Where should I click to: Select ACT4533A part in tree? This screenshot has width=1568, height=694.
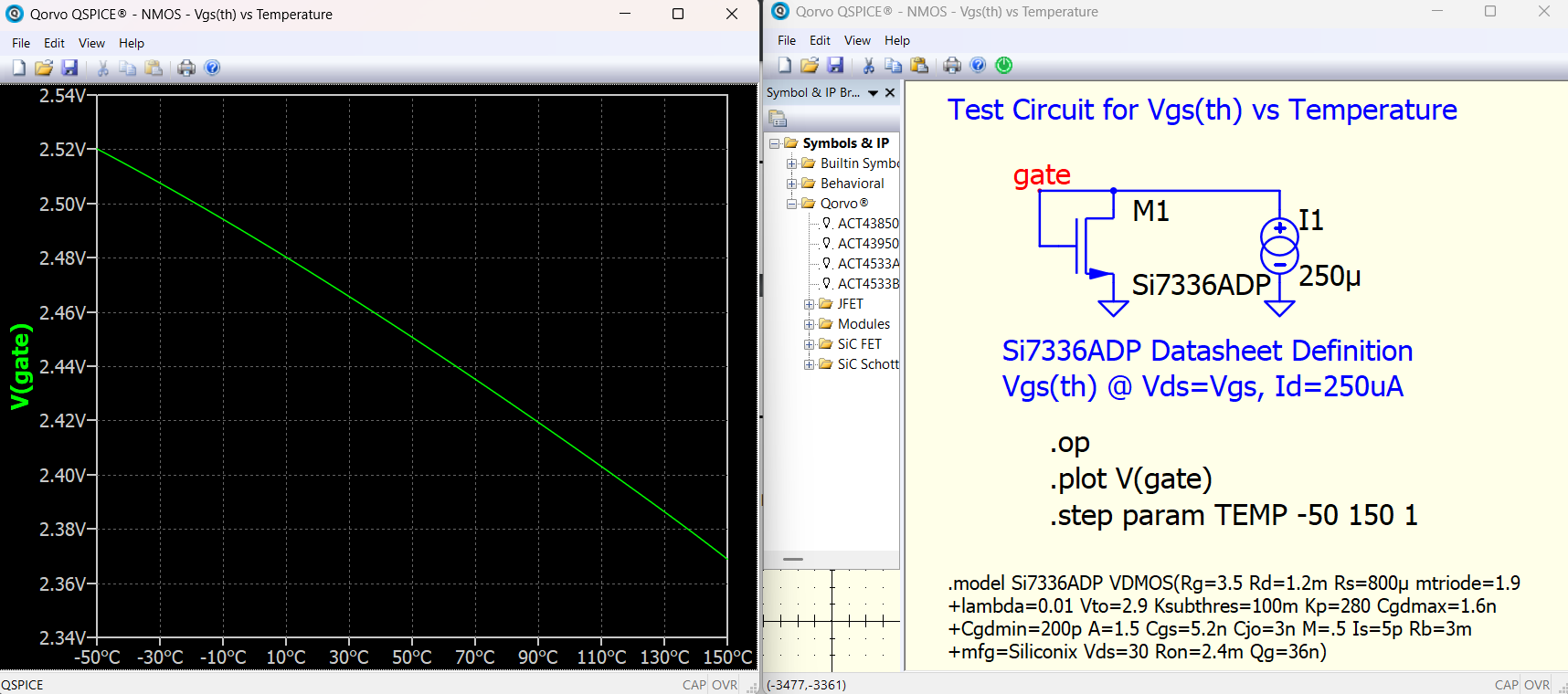867,264
